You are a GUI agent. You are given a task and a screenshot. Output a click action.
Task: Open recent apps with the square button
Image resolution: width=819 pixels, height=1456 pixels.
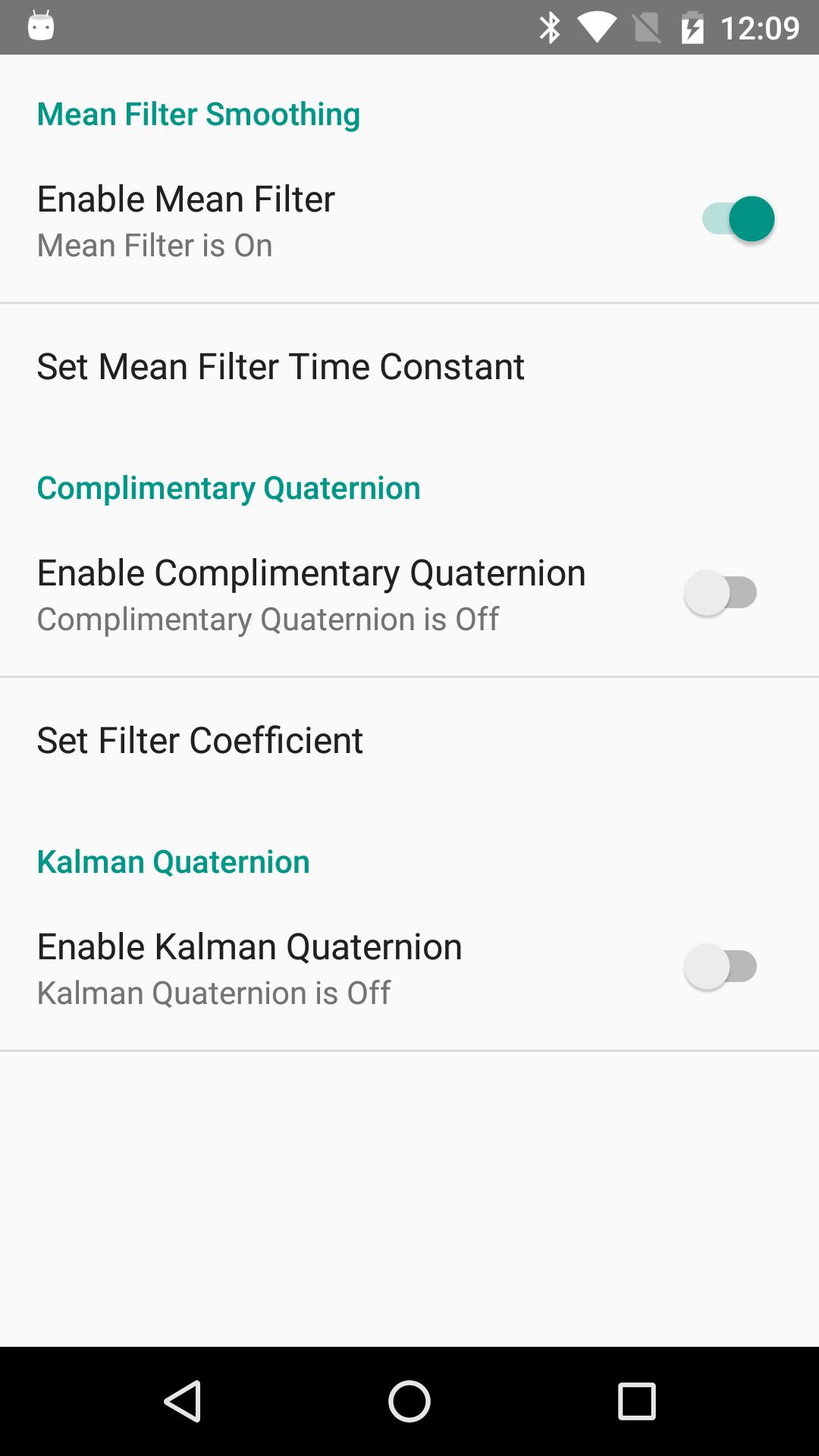pyautogui.click(x=637, y=1401)
